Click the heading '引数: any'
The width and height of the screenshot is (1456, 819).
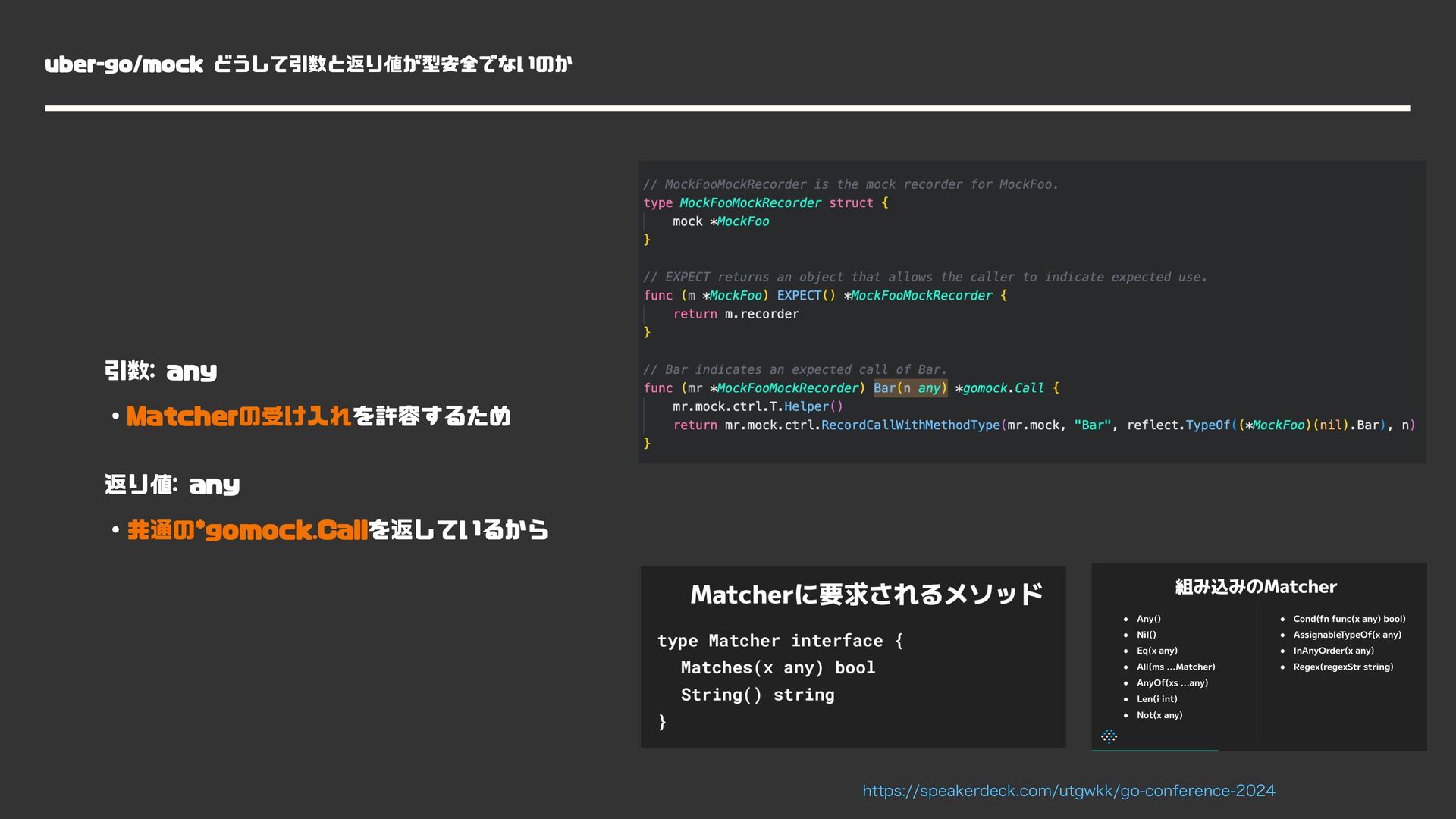(161, 371)
